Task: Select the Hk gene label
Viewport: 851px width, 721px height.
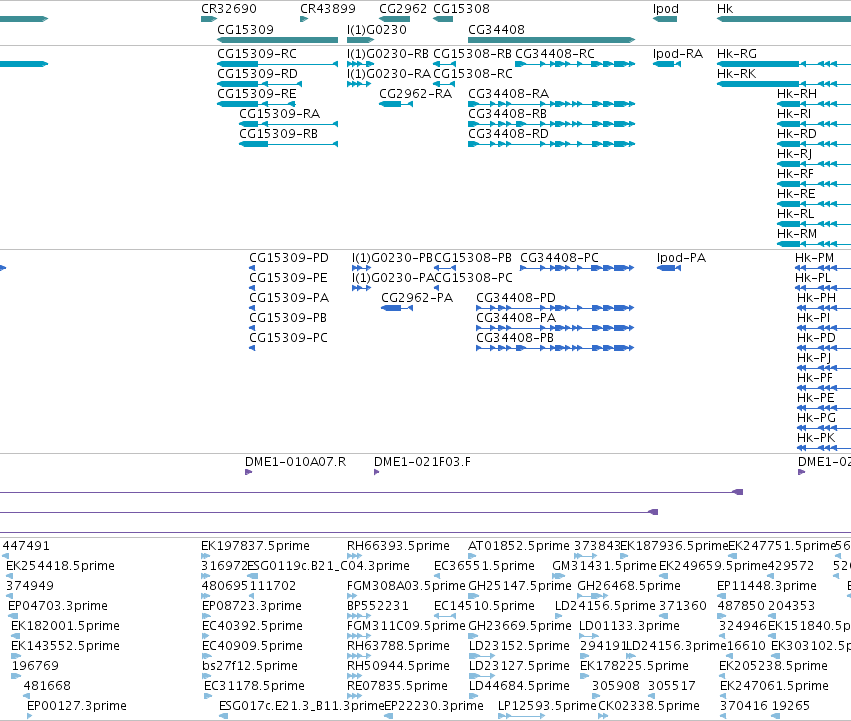Action: point(725,9)
